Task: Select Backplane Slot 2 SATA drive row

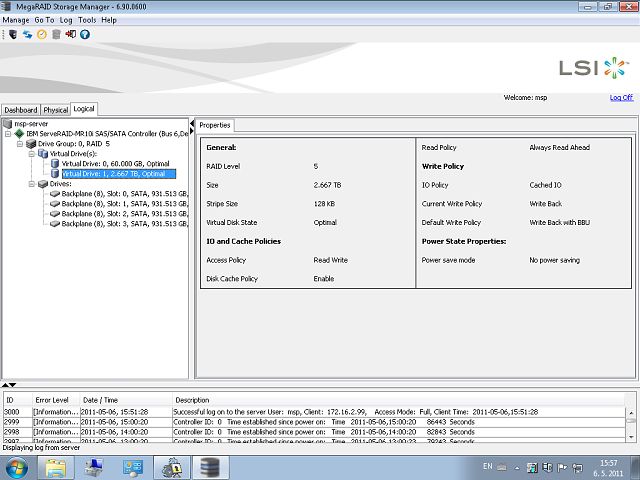Action: coord(124,214)
